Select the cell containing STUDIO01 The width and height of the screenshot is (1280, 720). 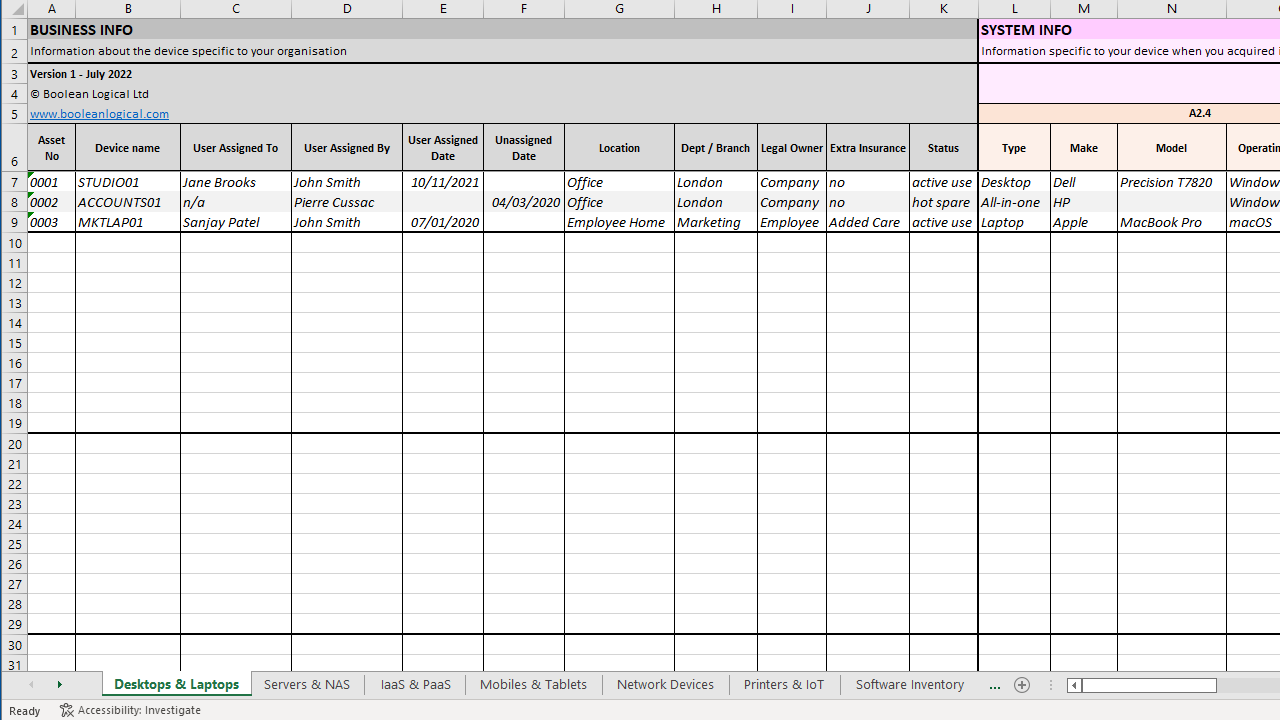(x=127, y=182)
